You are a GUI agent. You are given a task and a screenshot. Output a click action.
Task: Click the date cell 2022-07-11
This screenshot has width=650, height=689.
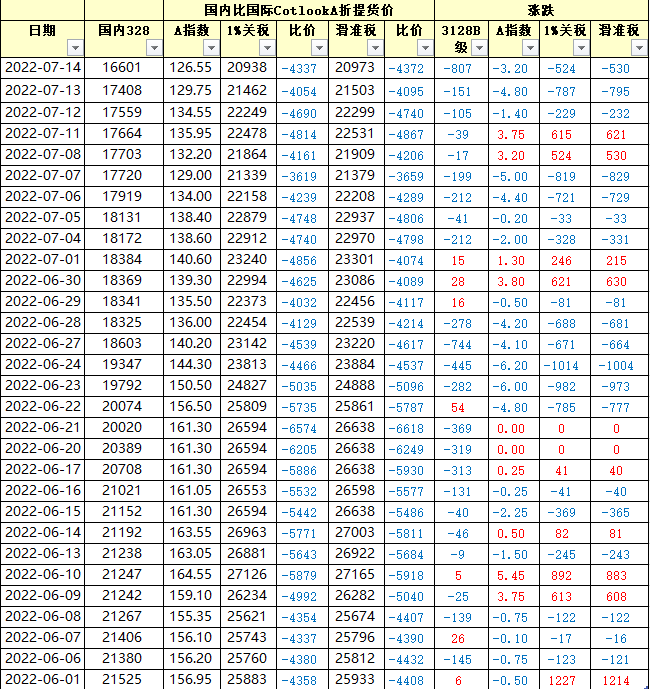click(43, 134)
